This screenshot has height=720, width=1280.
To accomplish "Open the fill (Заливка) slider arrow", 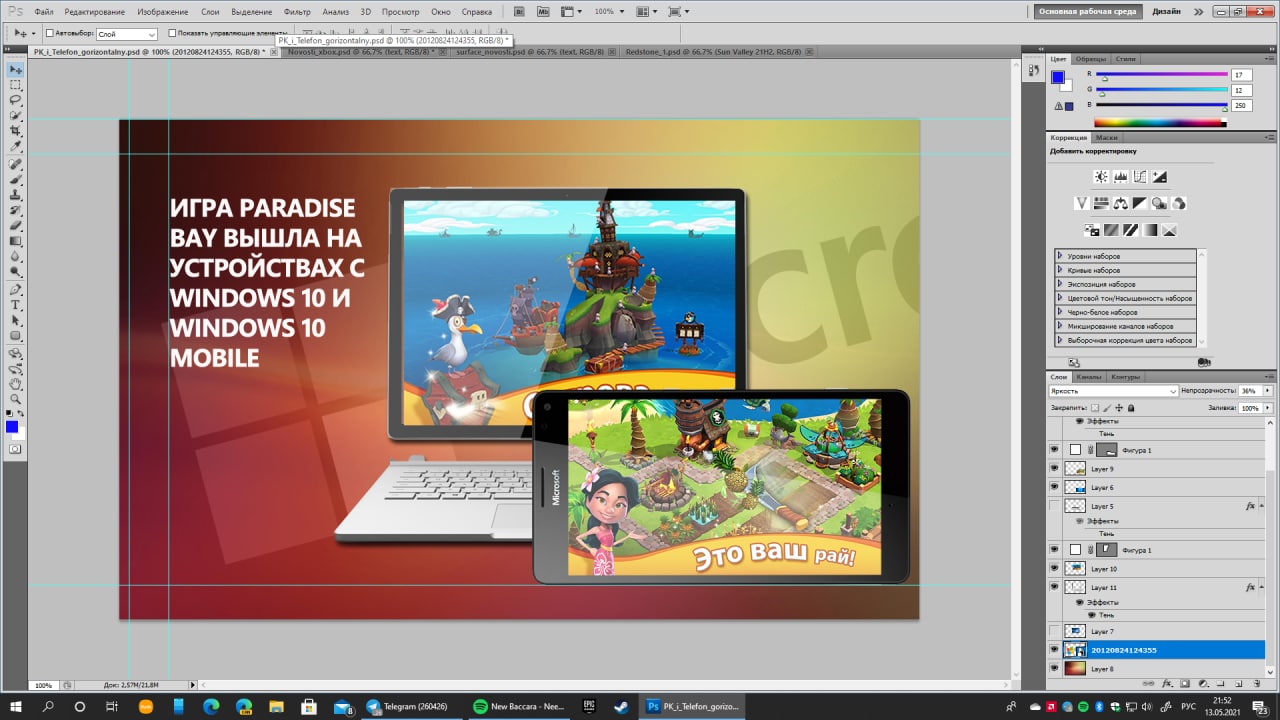I will click(x=1268, y=408).
